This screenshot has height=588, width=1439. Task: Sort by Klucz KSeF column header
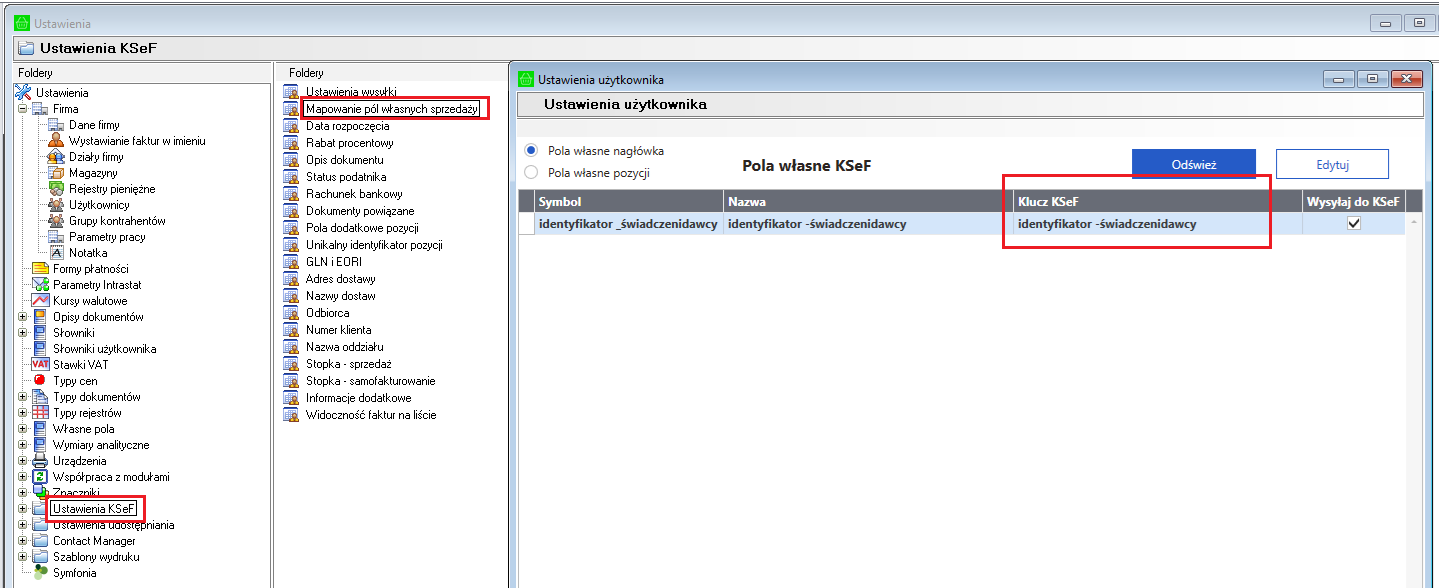(x=1156, y=202)
